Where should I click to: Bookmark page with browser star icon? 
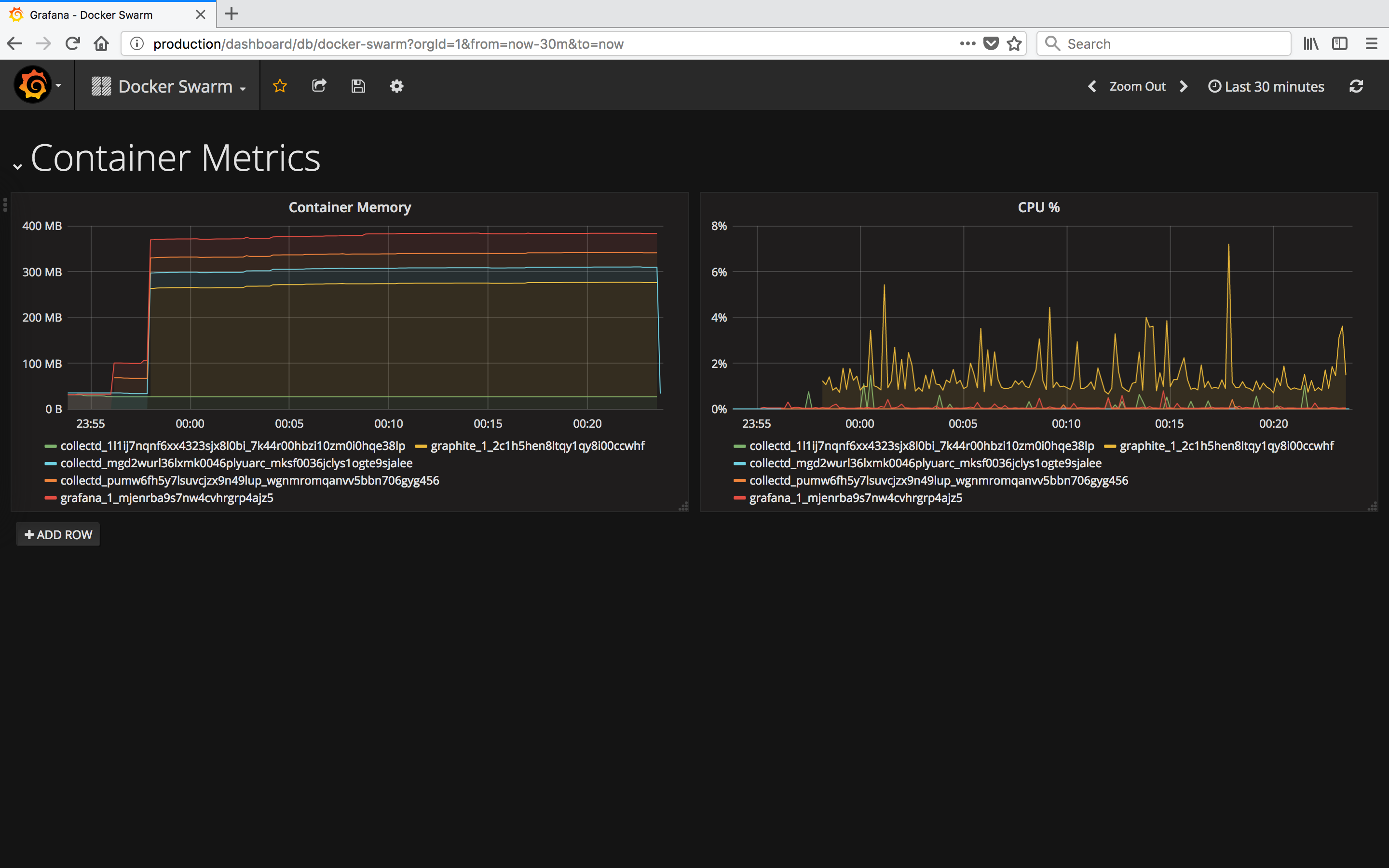pyautogui.click(x=1014, y=43)
